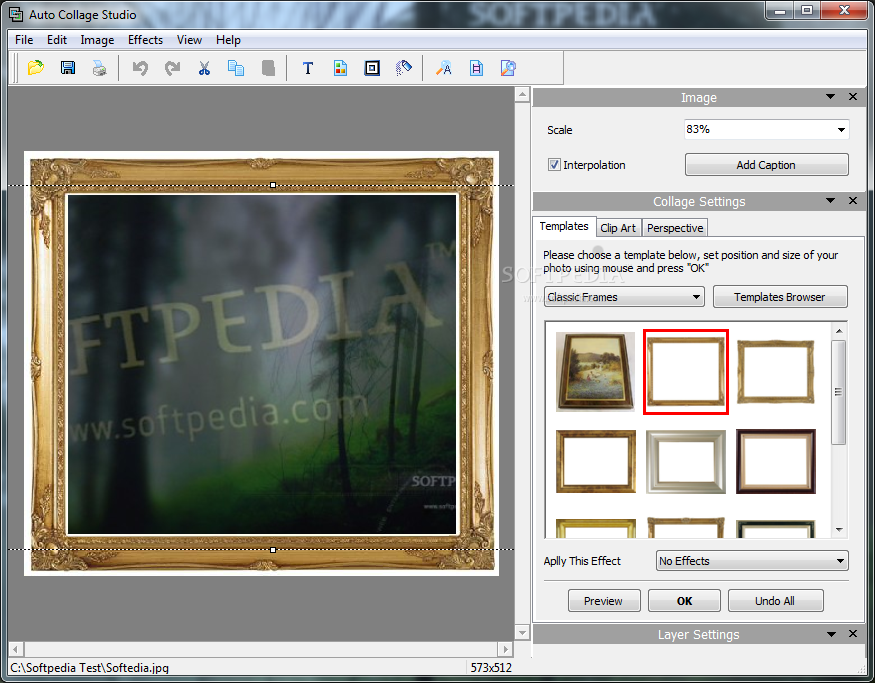Expand the Image panel menu arrow

coord(830,97)
